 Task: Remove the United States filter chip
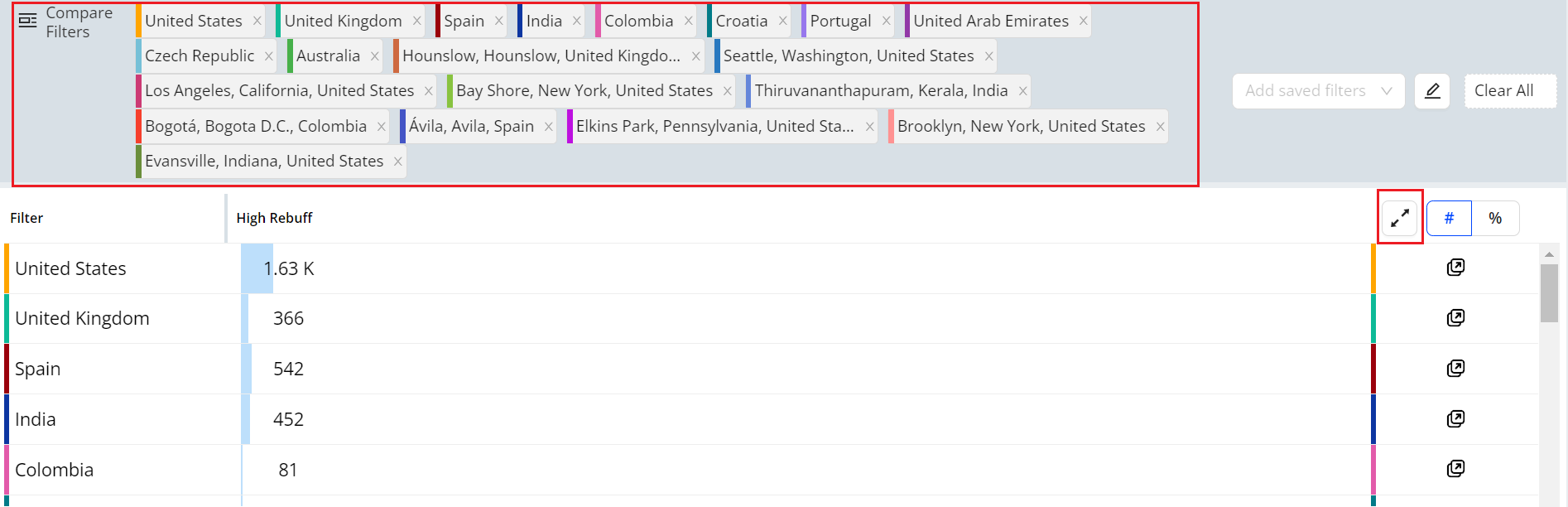pos(257,22)
